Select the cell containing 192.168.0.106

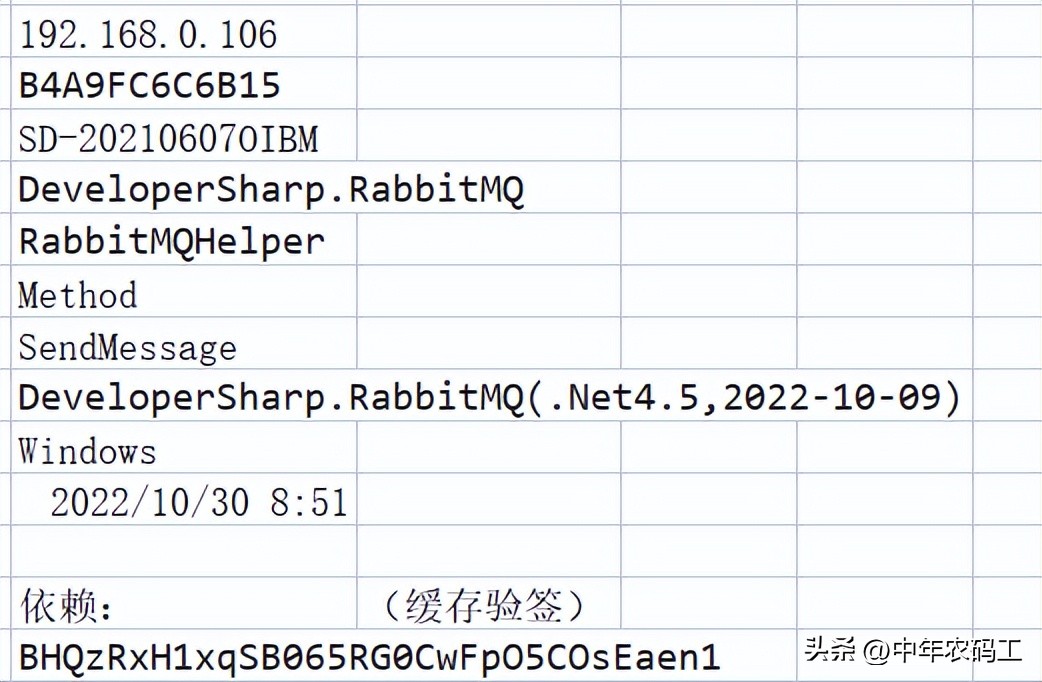click(x=148, y=35)
